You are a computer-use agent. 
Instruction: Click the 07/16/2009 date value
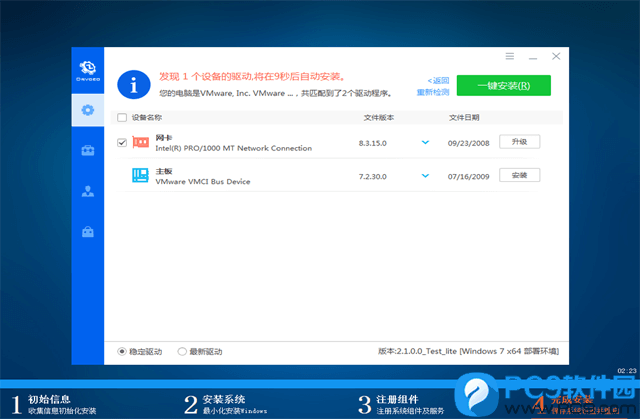click(469, 177)
